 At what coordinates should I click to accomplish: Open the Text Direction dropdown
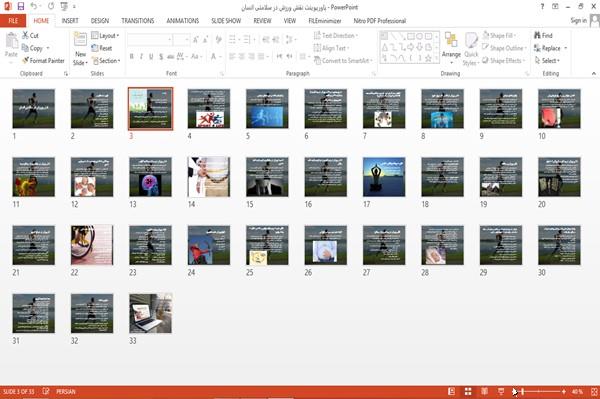point(336,35)
